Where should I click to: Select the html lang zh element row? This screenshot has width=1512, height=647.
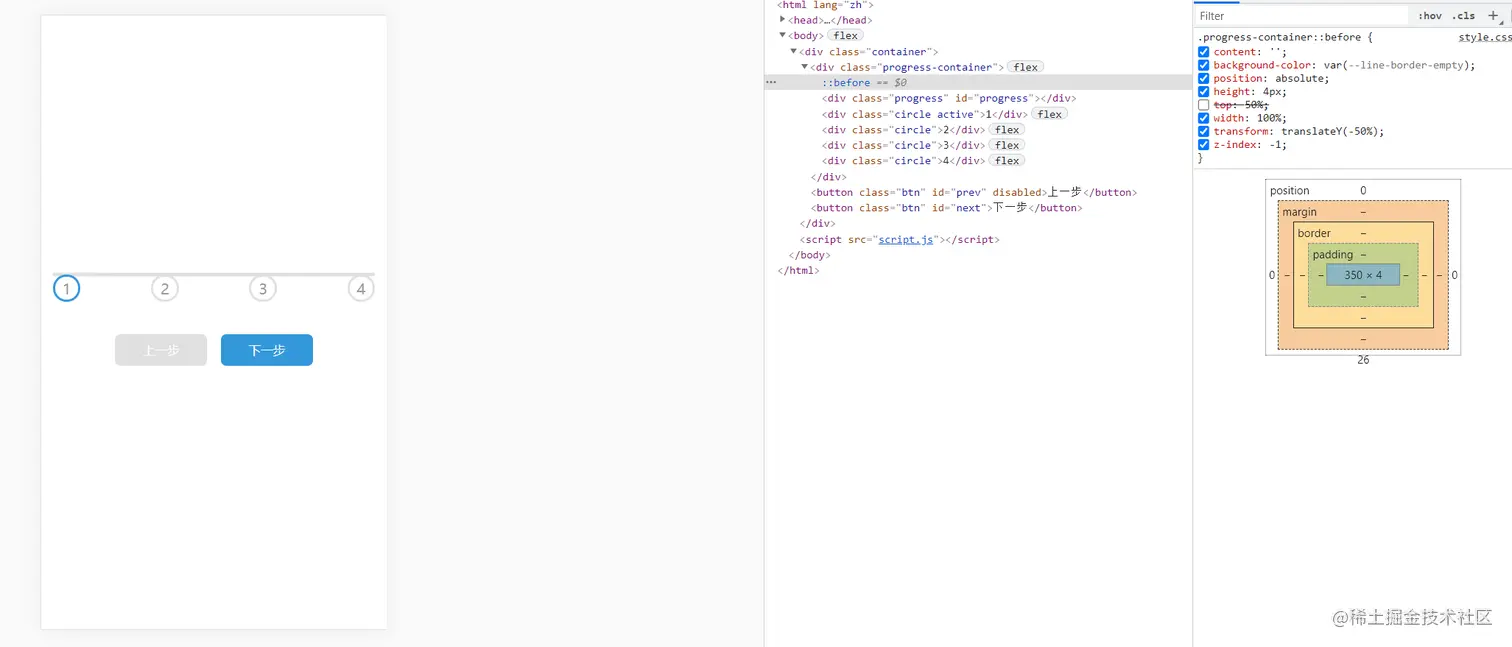[825, 5]
